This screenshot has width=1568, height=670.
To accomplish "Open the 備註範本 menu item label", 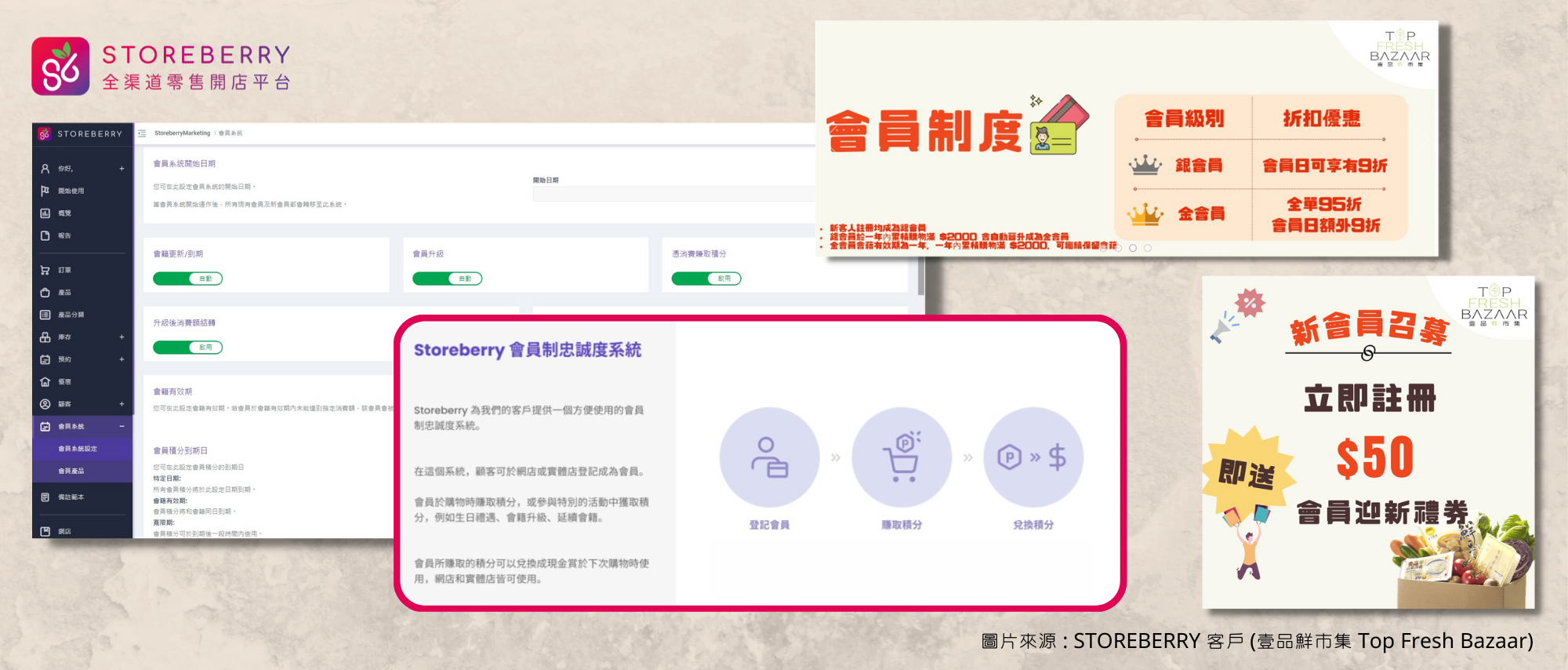I will pos(71,497).
